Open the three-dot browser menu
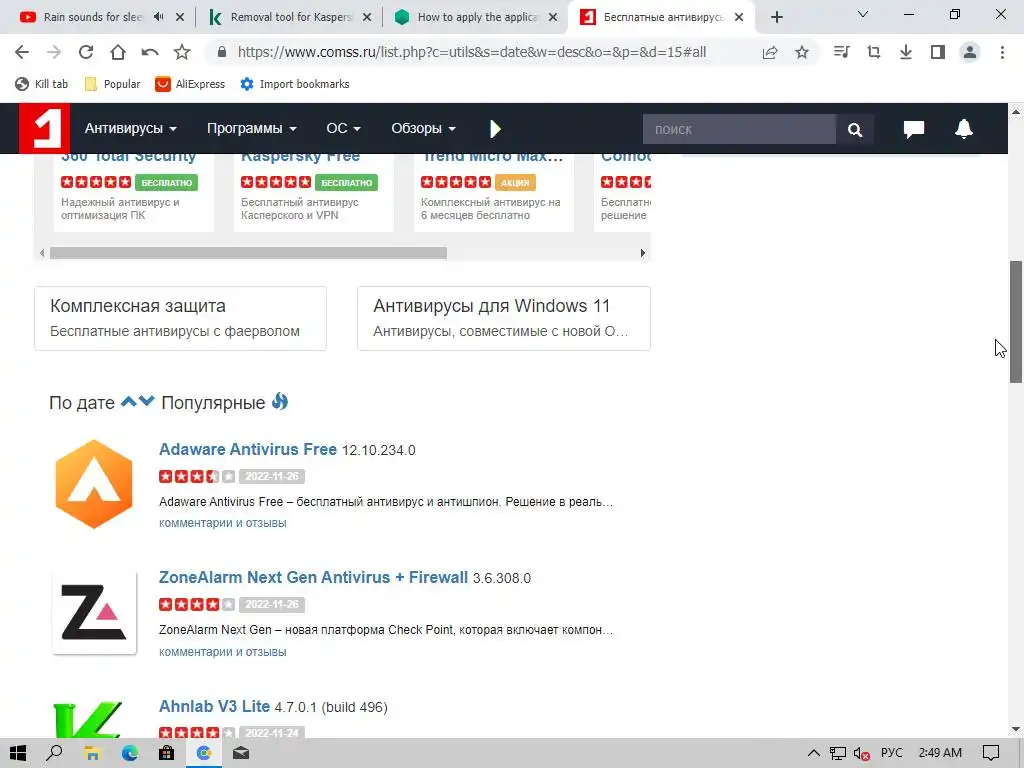Screen dimensions: 1024x768 1002,52
